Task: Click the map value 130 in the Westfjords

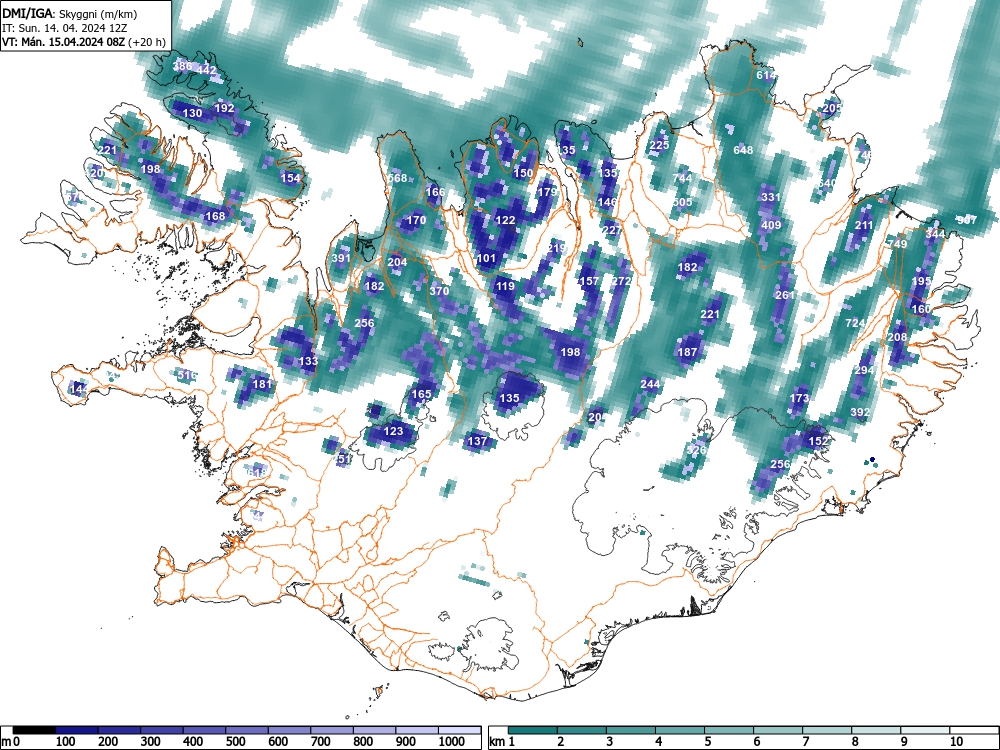Action: click(193, 114)
